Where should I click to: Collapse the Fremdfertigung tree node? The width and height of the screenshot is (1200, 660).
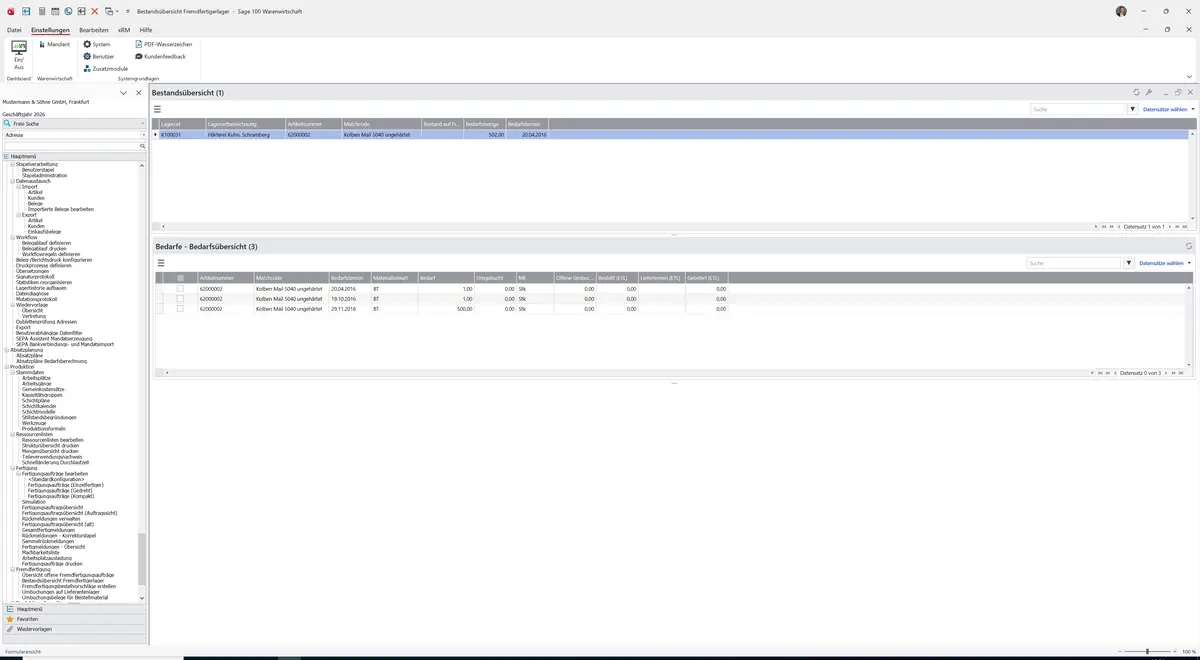tap(12, 569)
